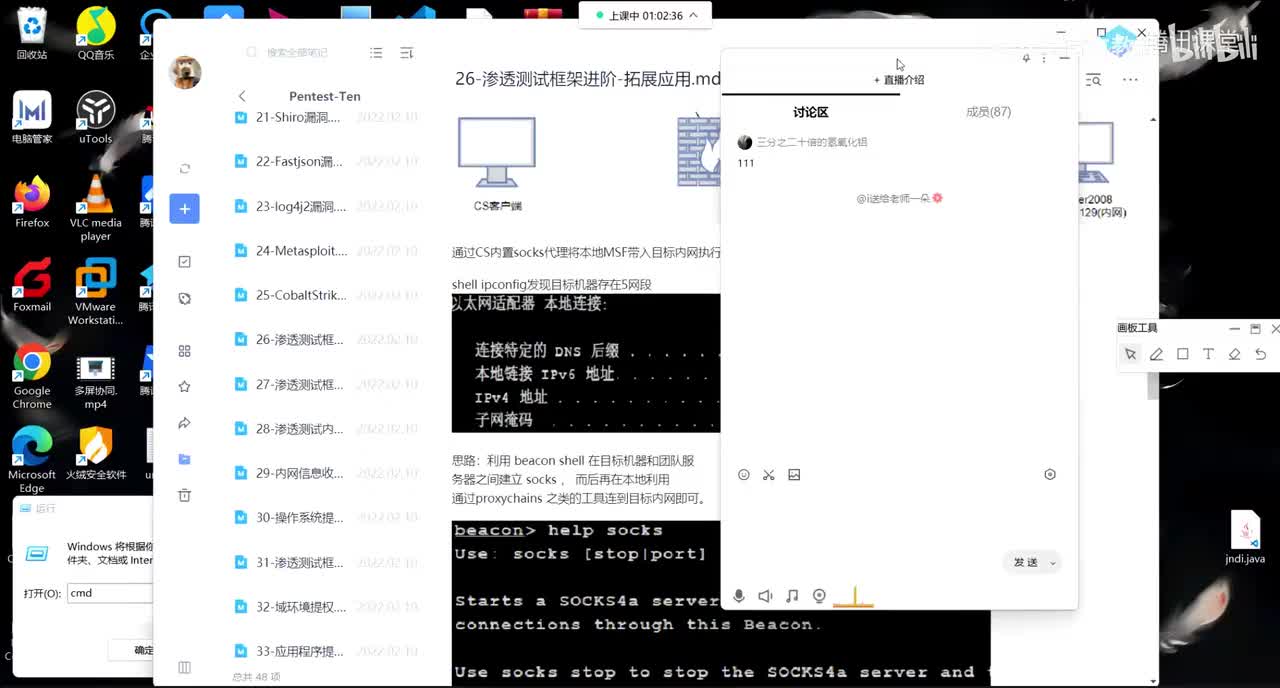1280x688 pixels.
Task: Click the 打开 input in Run dialog
Action: 108,593
